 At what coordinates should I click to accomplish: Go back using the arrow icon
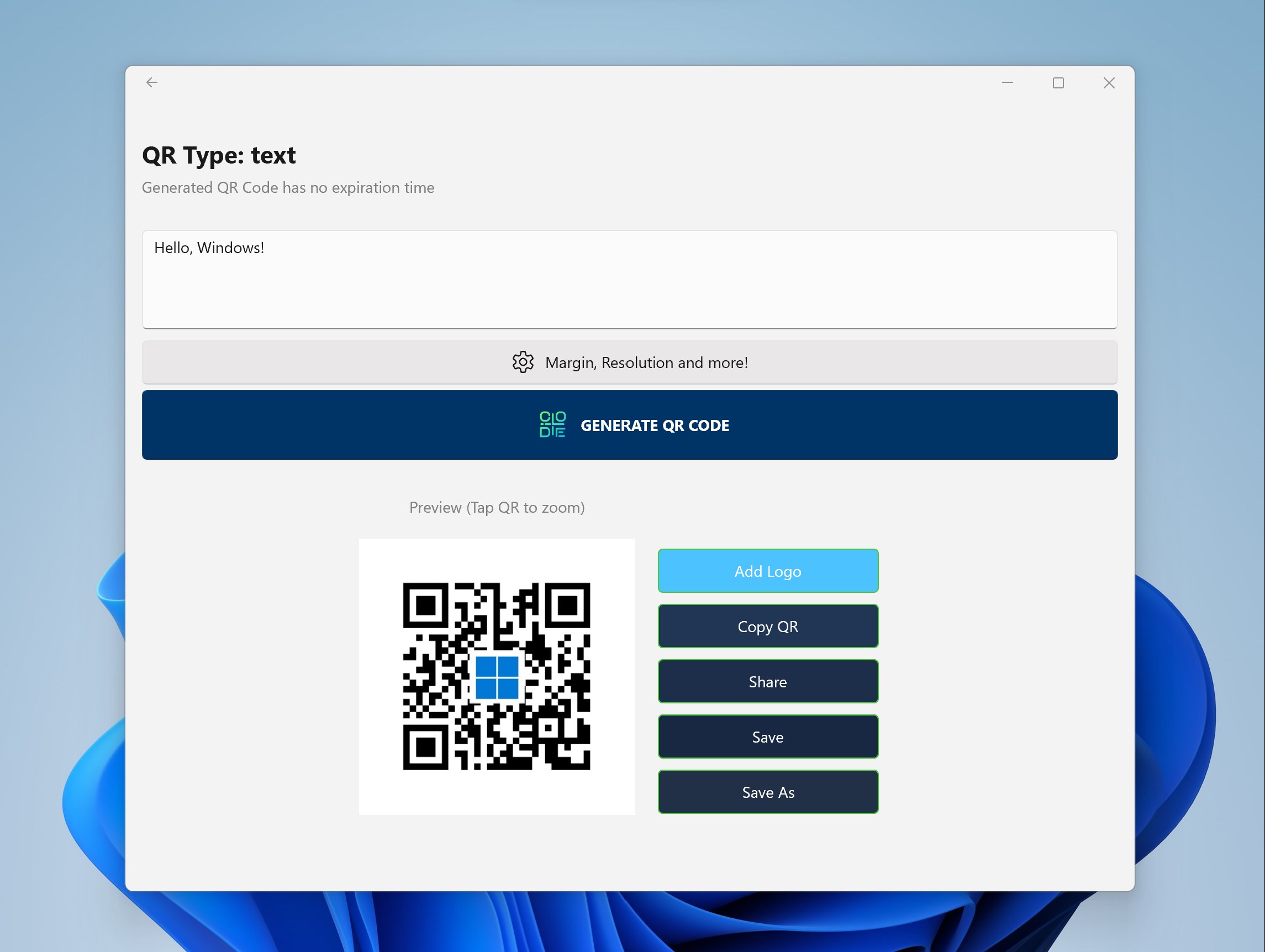[x=151, y=82]
